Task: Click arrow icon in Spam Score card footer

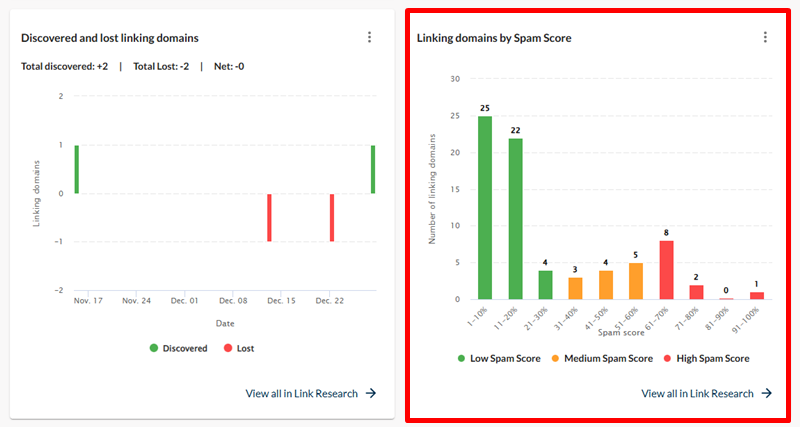Action: [x=767, y=393]
